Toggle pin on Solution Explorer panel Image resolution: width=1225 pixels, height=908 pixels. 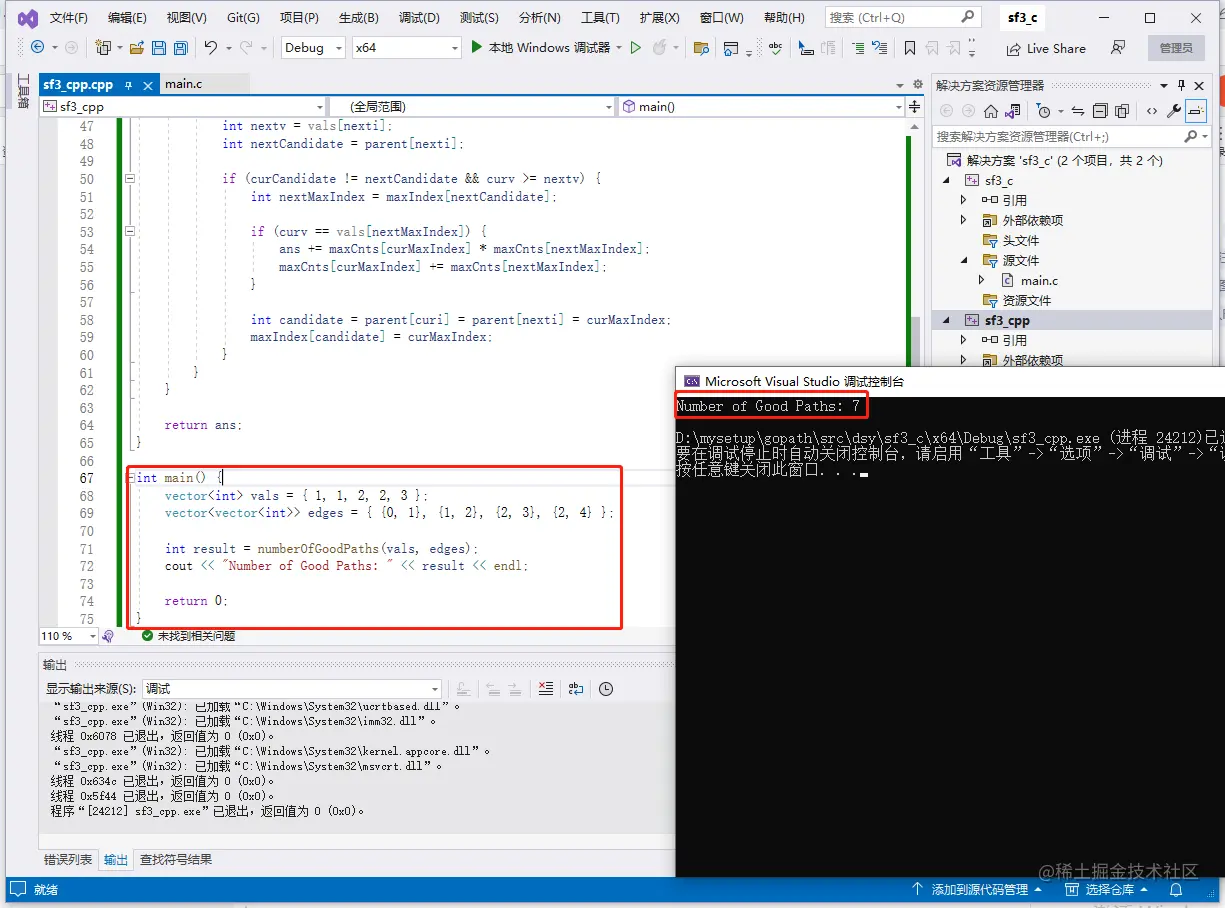1181,85
